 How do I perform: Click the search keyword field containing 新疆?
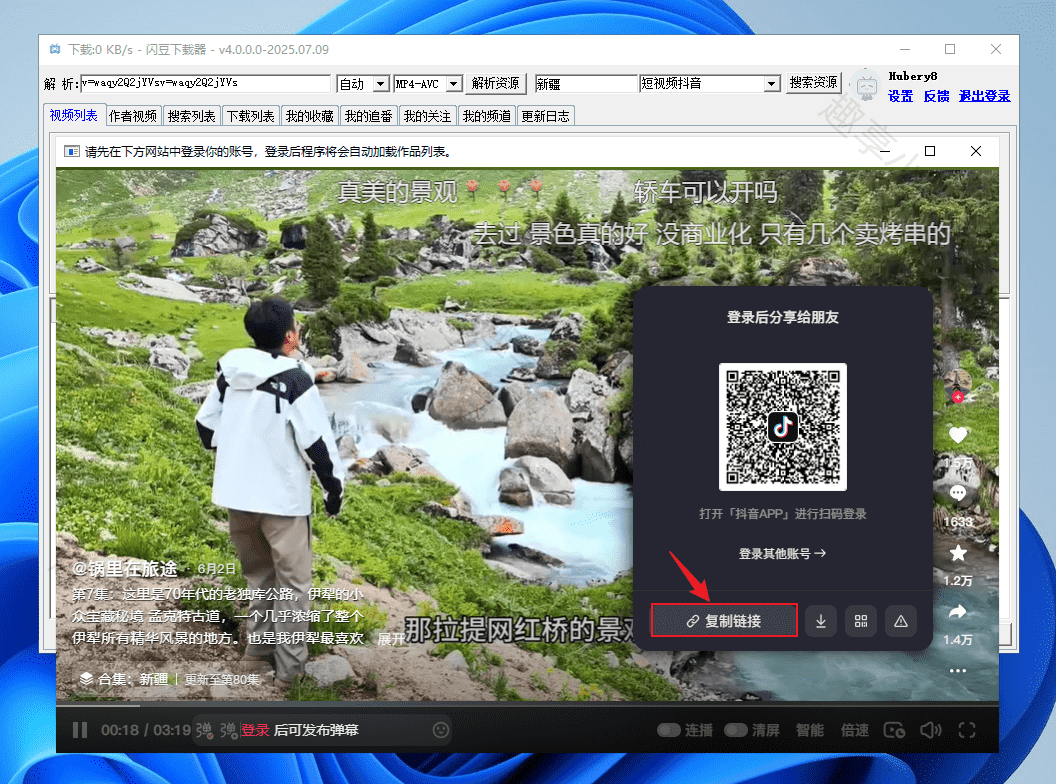(x=586, y=84)
